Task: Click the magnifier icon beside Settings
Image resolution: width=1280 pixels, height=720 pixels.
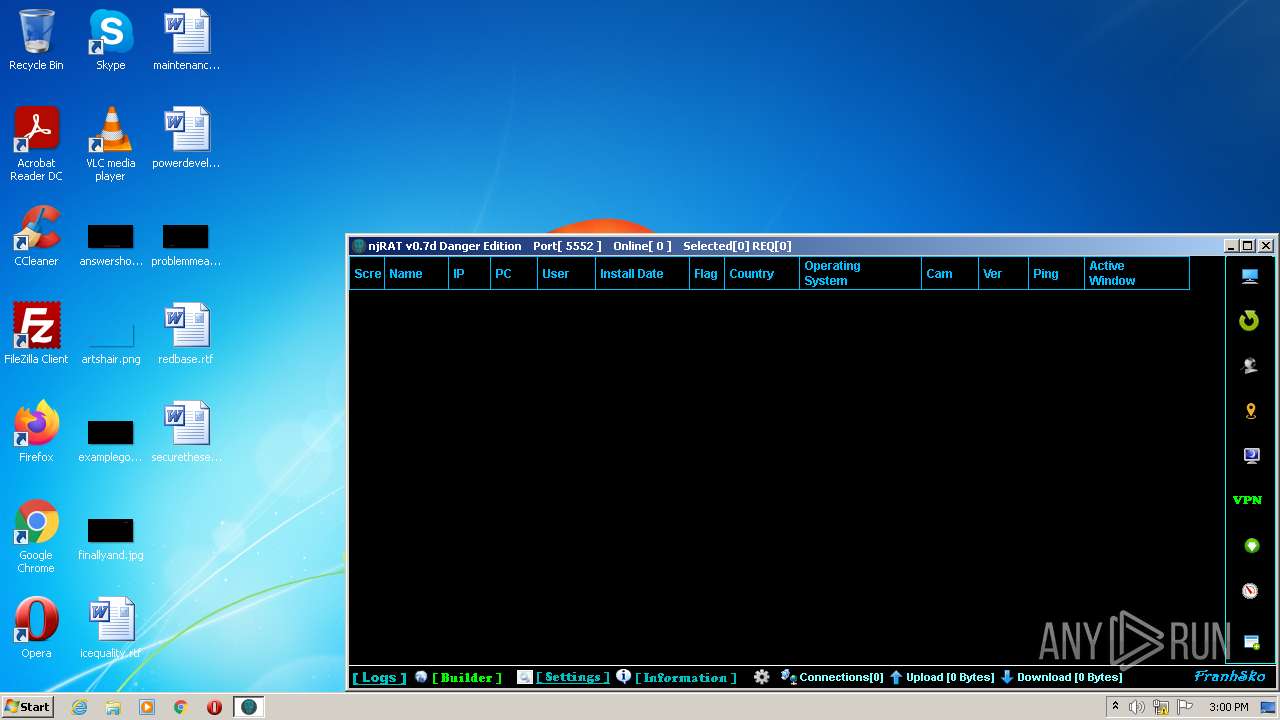Action: [x=524, y=677]
